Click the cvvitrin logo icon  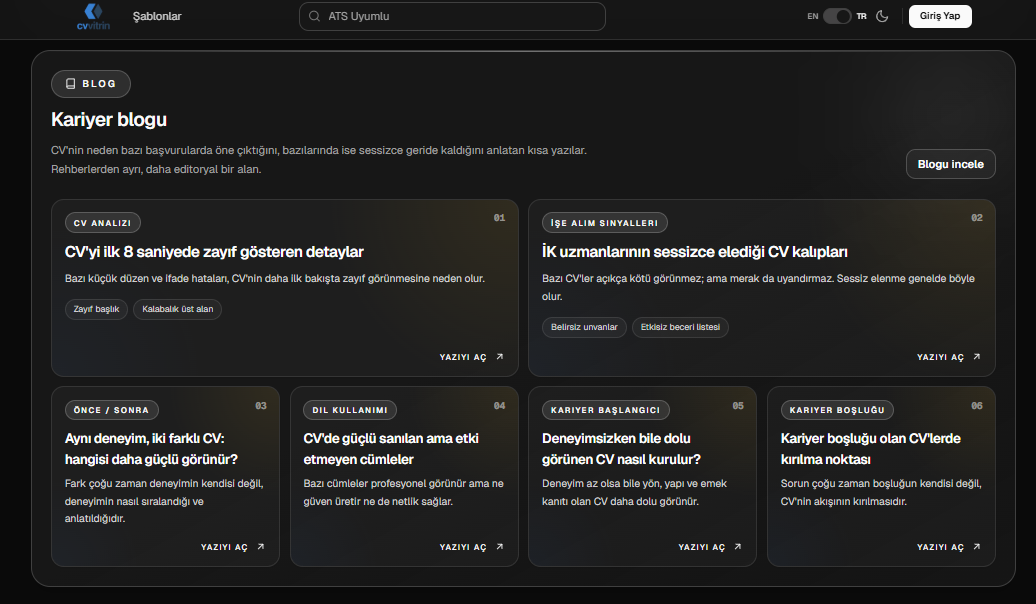(x=93, y=17)
